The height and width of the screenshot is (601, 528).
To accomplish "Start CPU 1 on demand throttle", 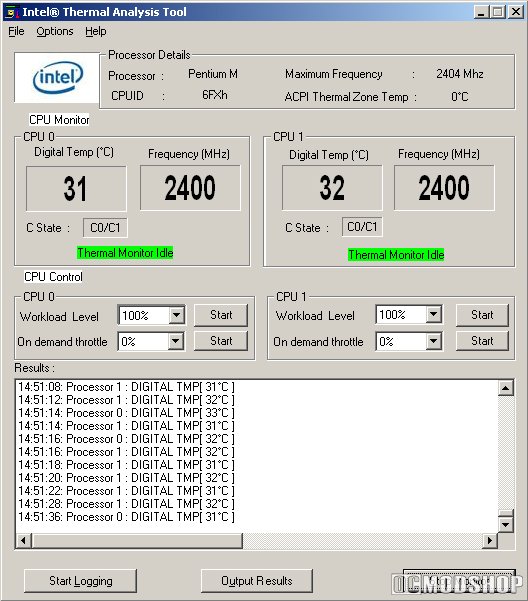I will pos(482,341).
